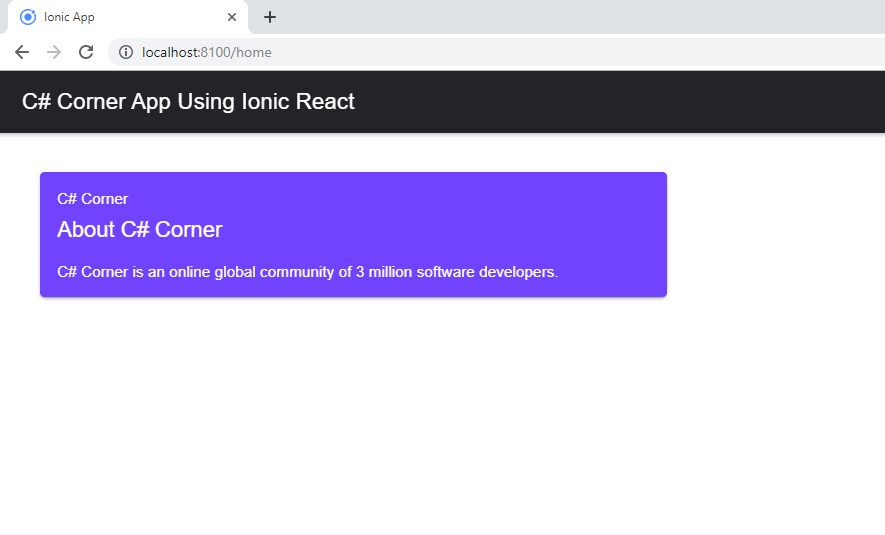Click the card title "About C# Corner"
885x535 pixels.
click(139, 229)
